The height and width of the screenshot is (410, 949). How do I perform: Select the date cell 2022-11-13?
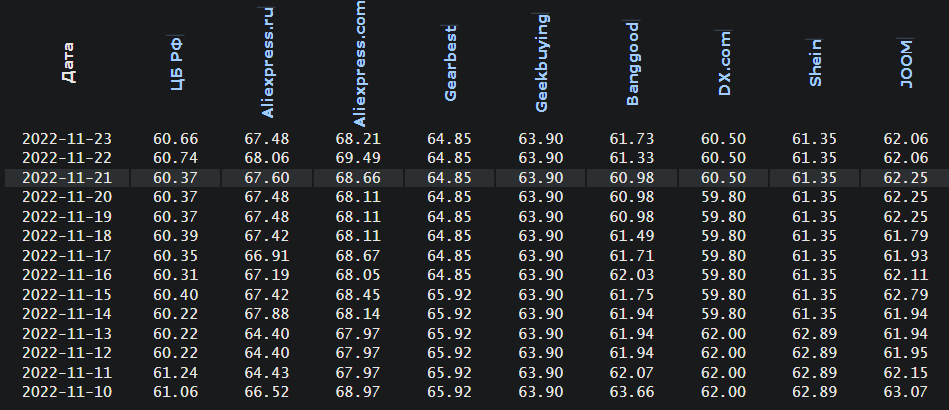coord(67,334)
